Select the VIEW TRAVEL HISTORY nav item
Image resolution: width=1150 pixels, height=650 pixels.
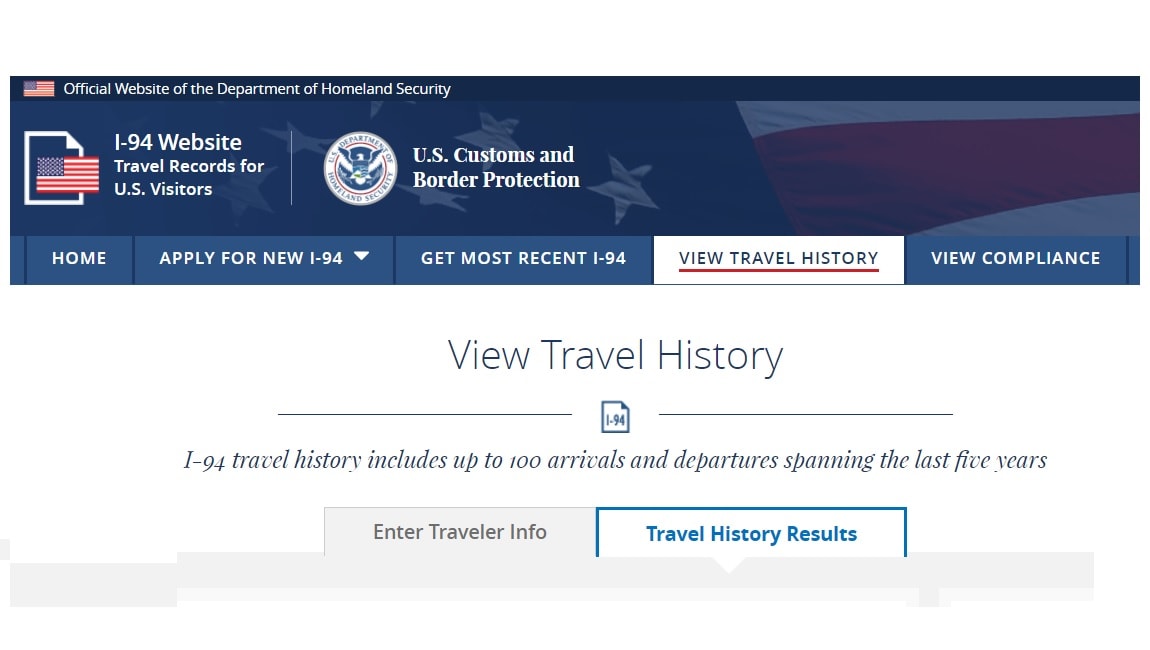coord(779,259)
